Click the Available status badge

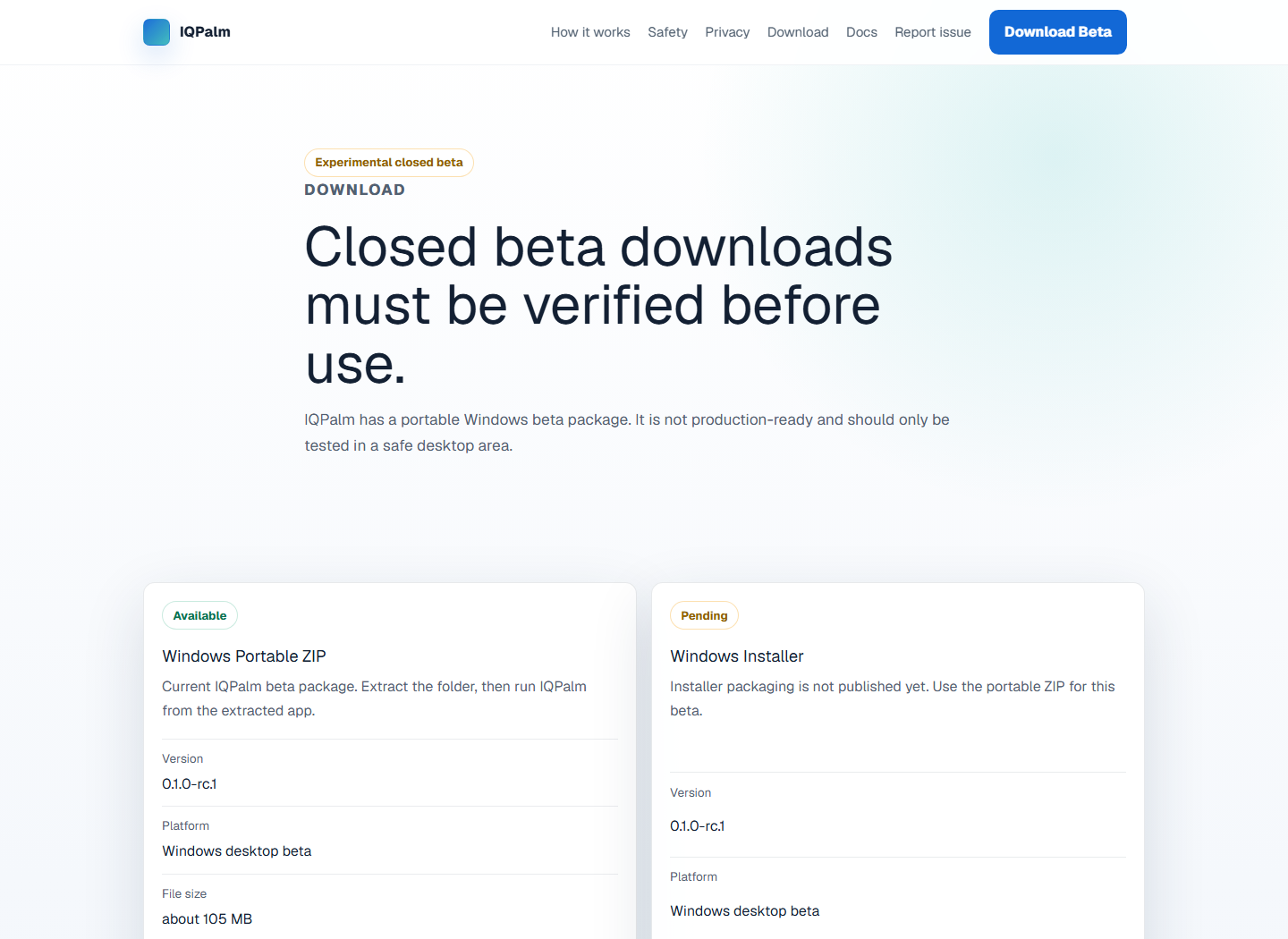[x=199, y=615]
